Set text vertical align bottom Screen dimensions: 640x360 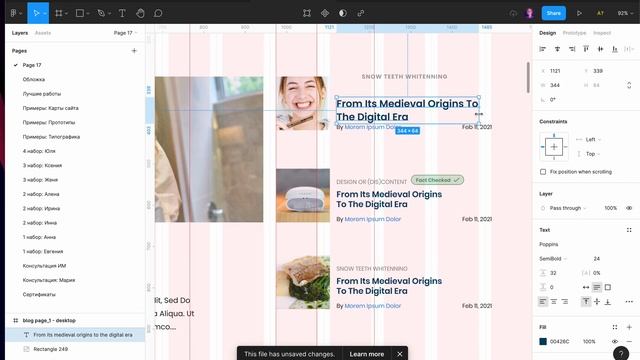(x=608, y=302)
